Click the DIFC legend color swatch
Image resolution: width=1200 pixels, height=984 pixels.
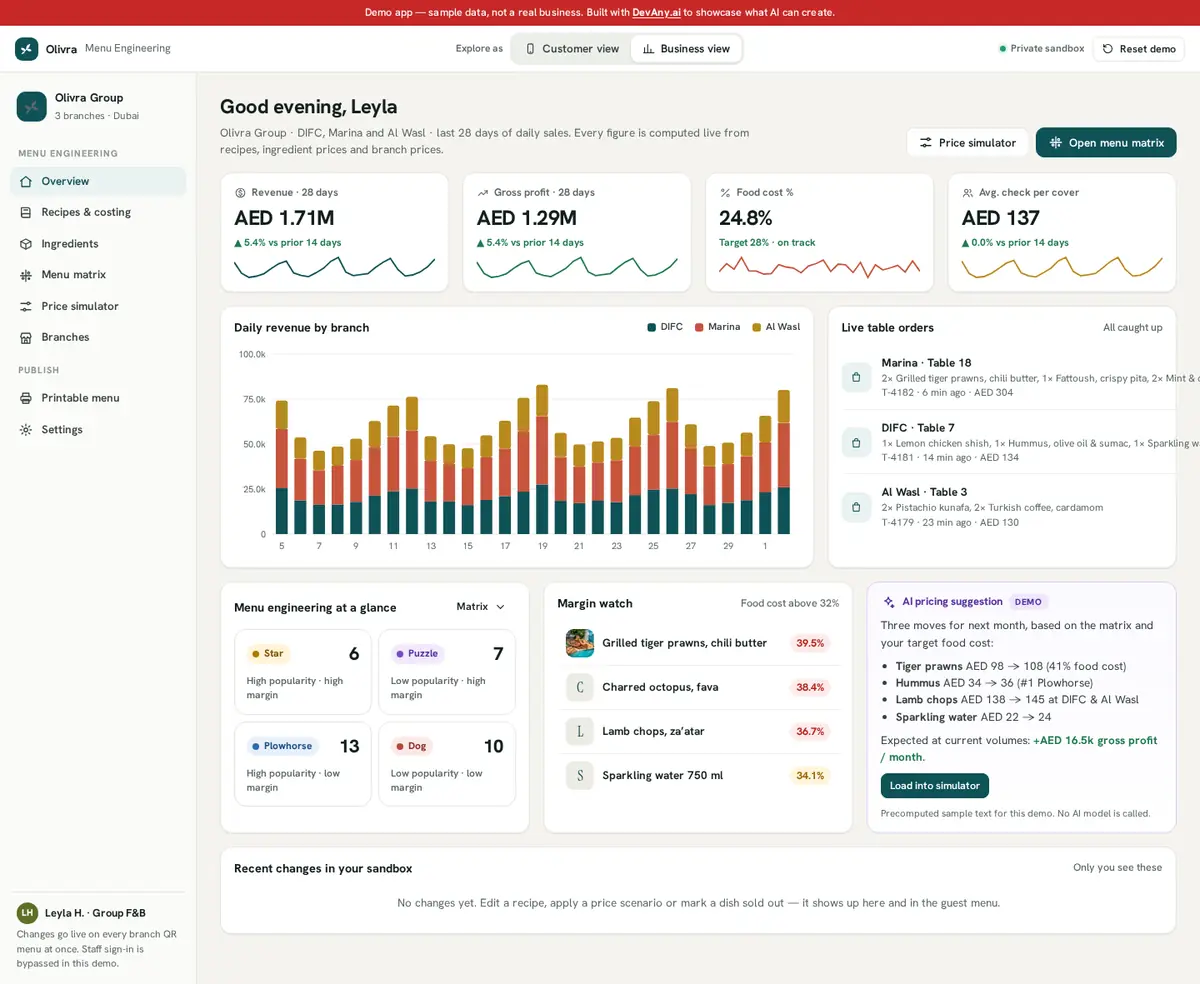click(x=652, y=327)
